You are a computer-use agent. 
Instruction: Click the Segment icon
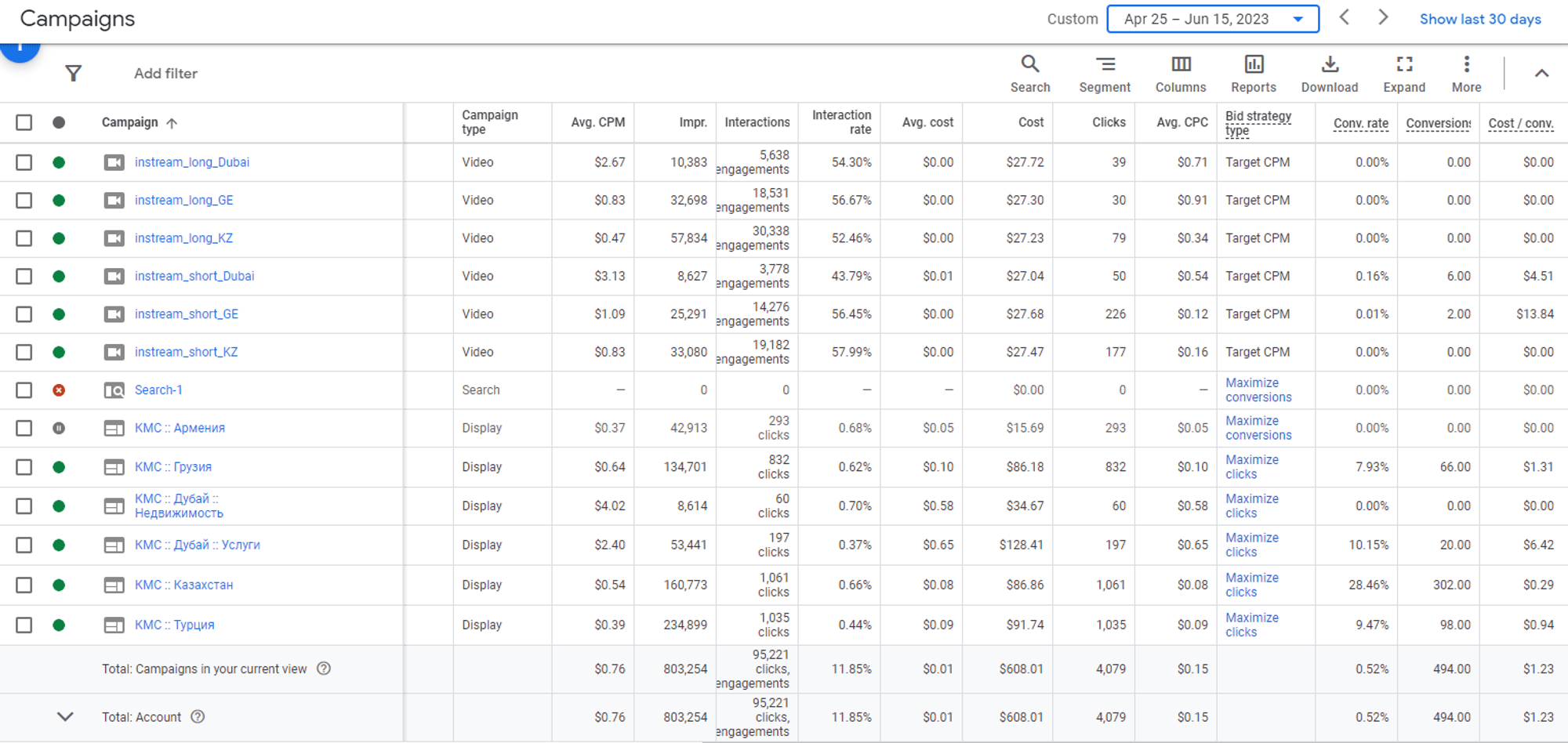pos(1104,65)
